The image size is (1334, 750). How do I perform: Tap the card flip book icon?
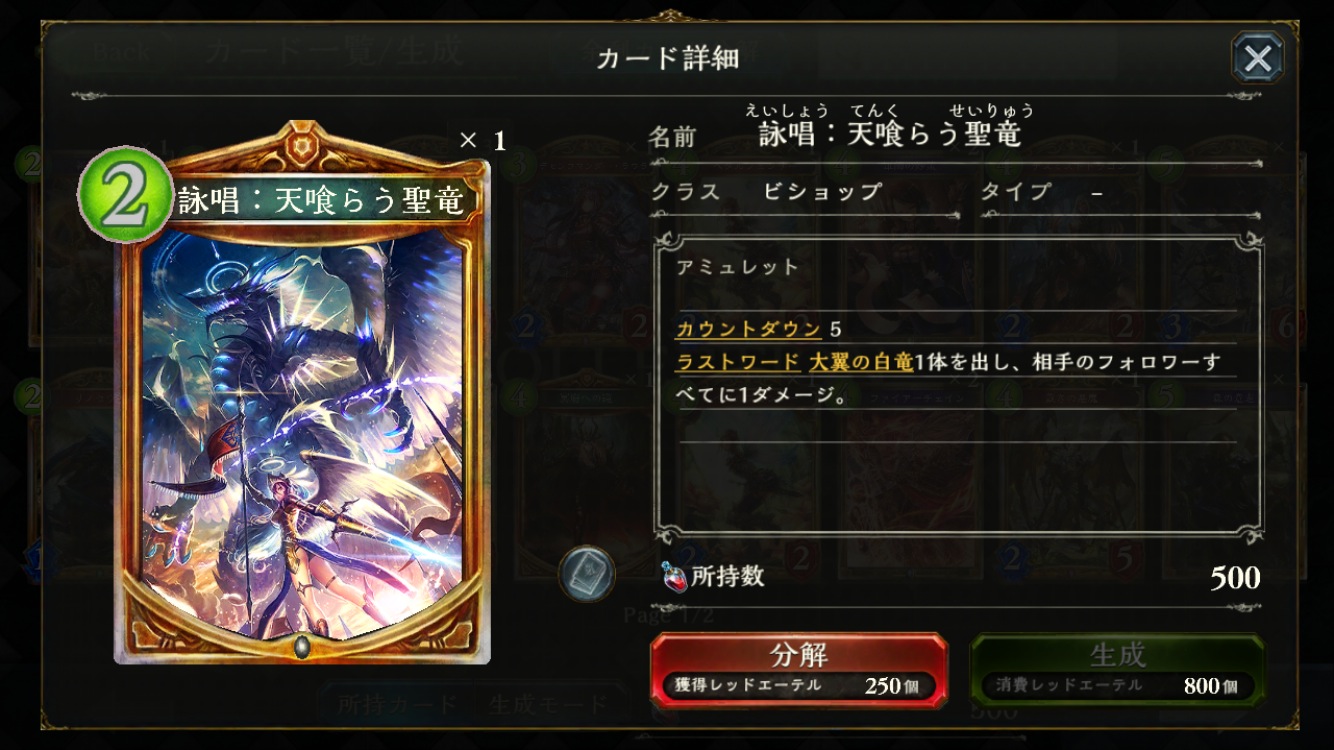586,574
